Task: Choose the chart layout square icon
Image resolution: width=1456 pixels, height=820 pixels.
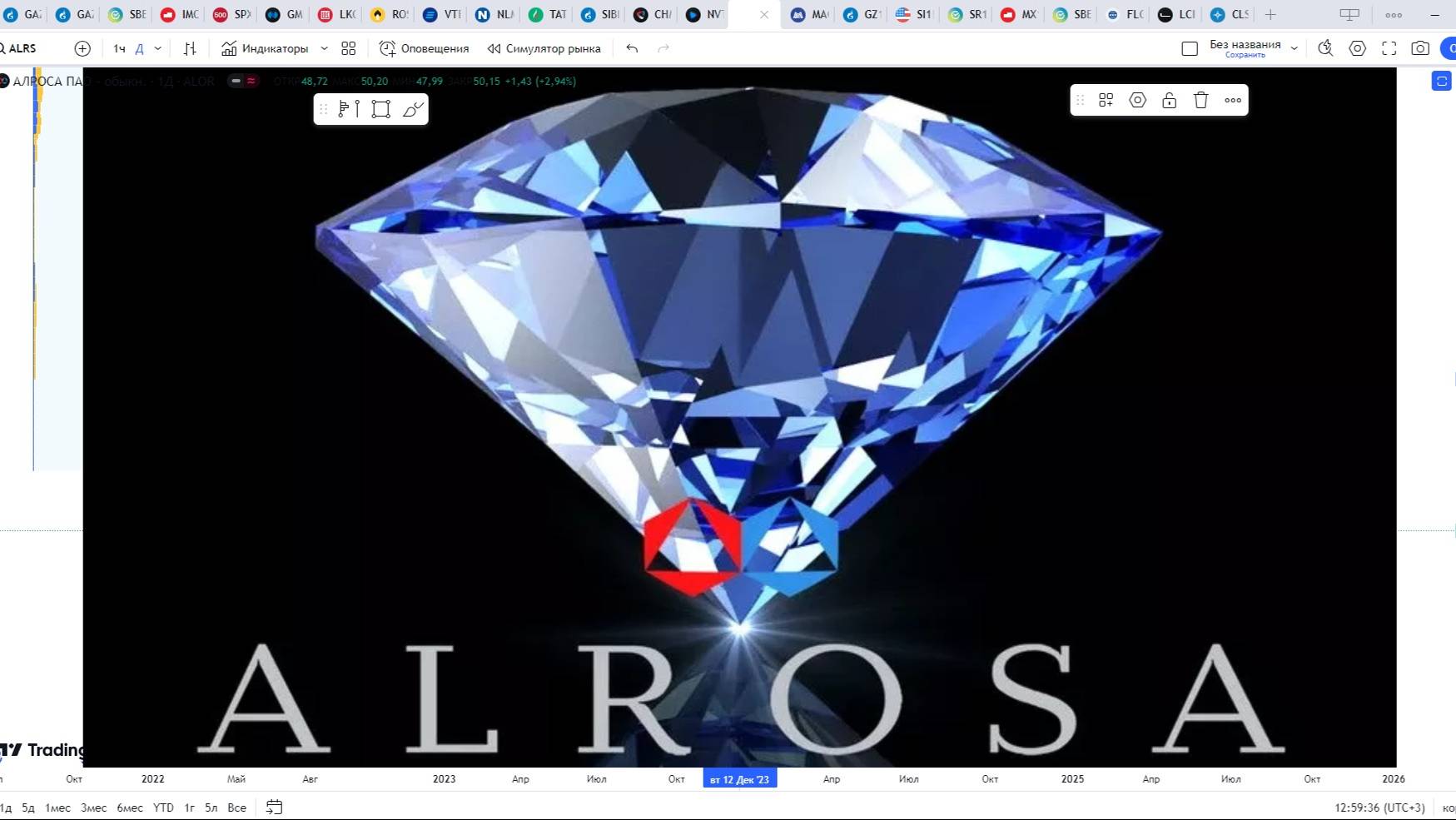Action: pos(1190,48)
